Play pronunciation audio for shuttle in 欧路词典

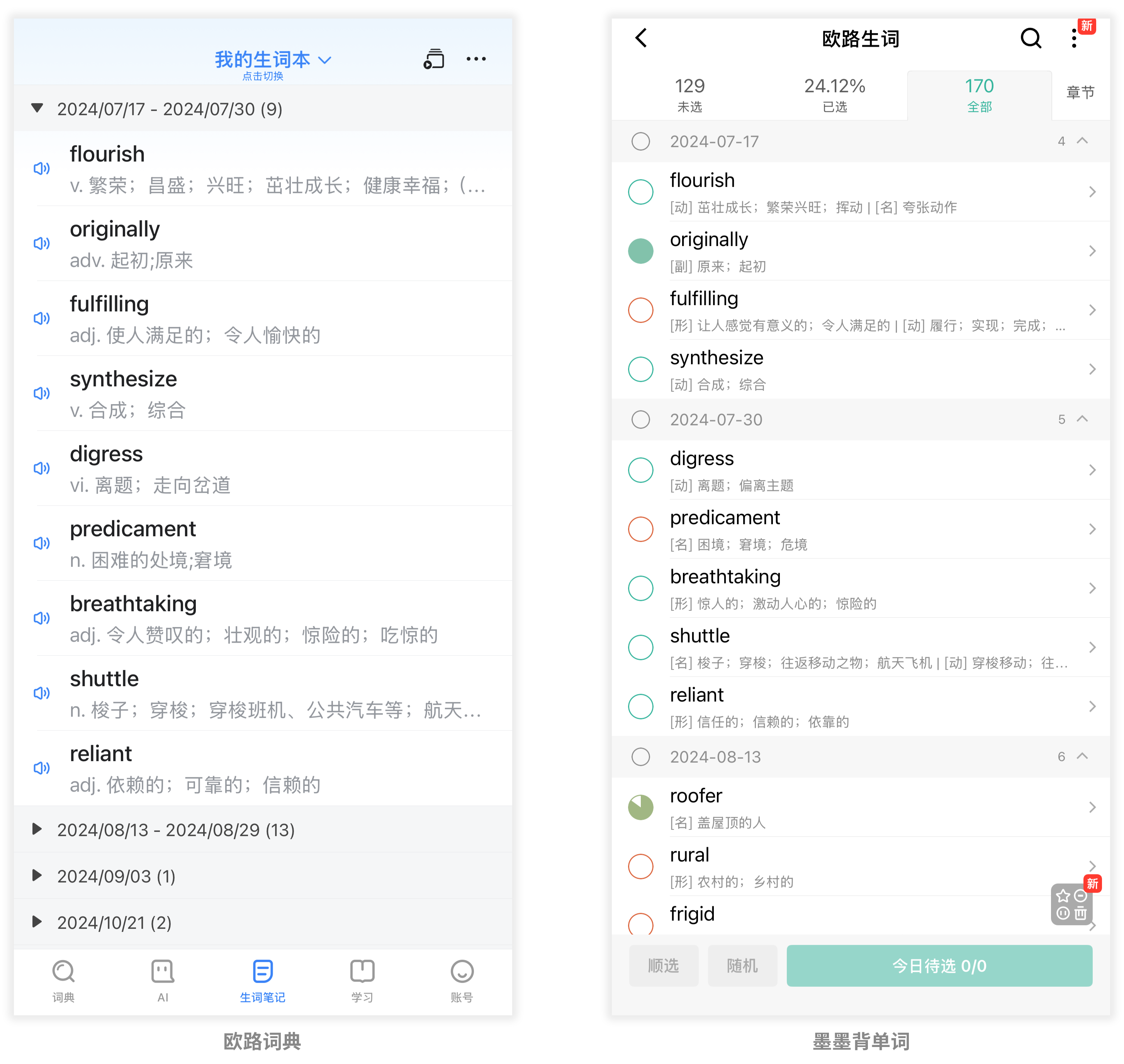tap(41, 692)
